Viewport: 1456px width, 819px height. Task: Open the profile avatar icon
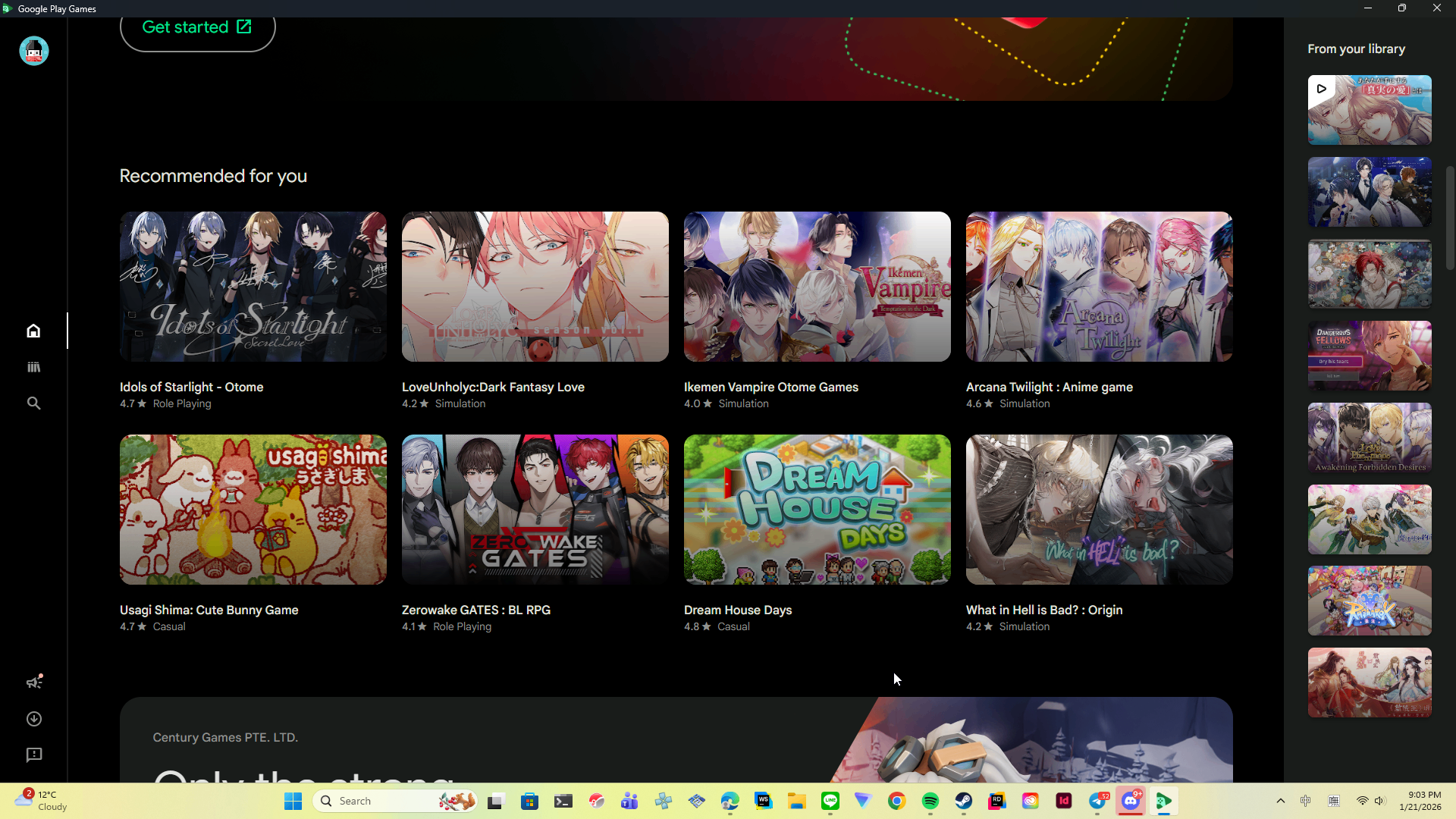(x=33, y=51)
